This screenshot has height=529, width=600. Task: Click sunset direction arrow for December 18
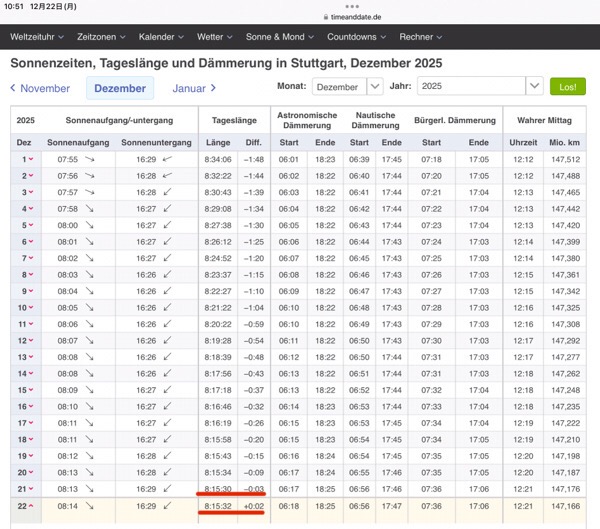(167, 441)
